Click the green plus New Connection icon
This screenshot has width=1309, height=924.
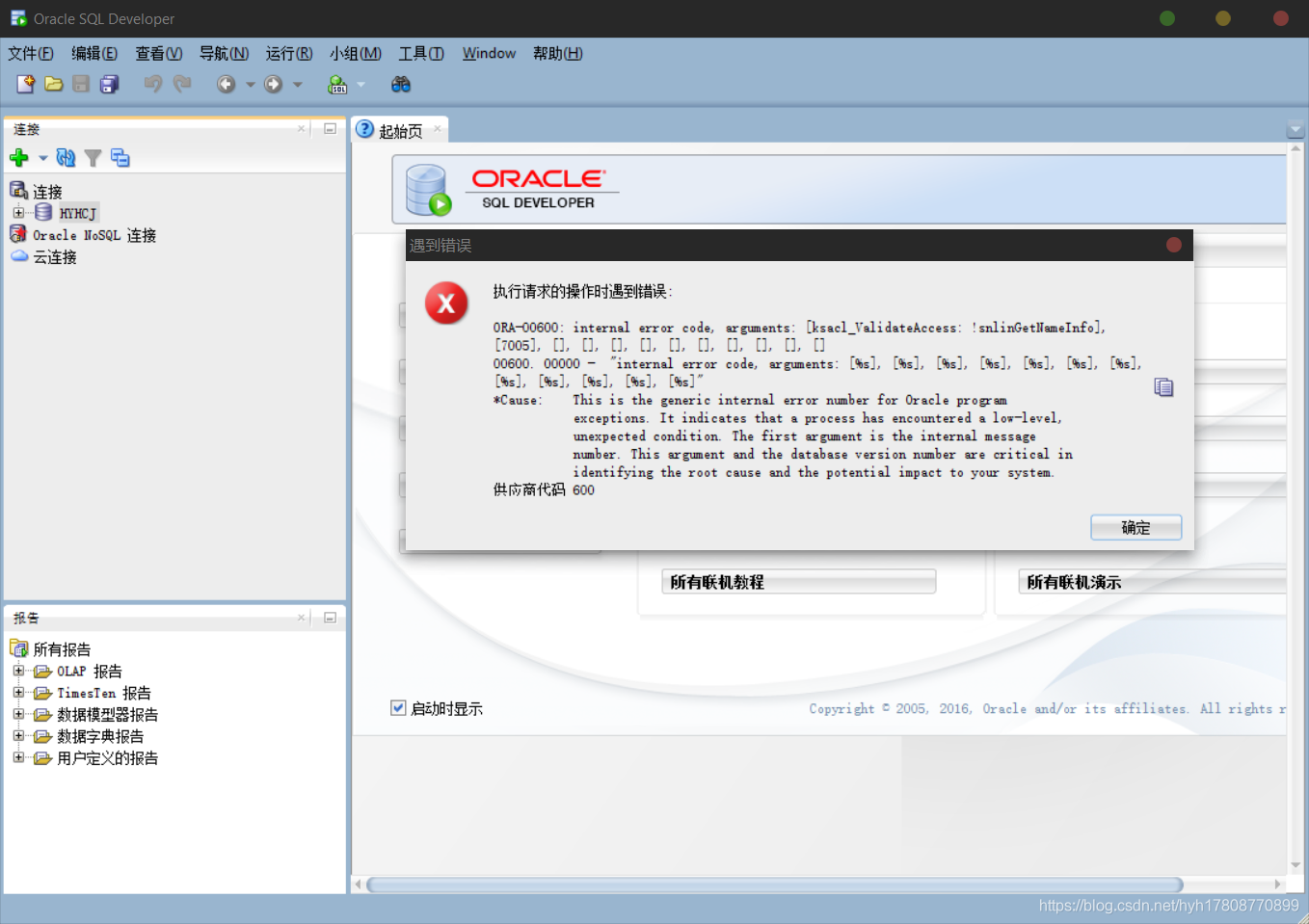(19, 157)
